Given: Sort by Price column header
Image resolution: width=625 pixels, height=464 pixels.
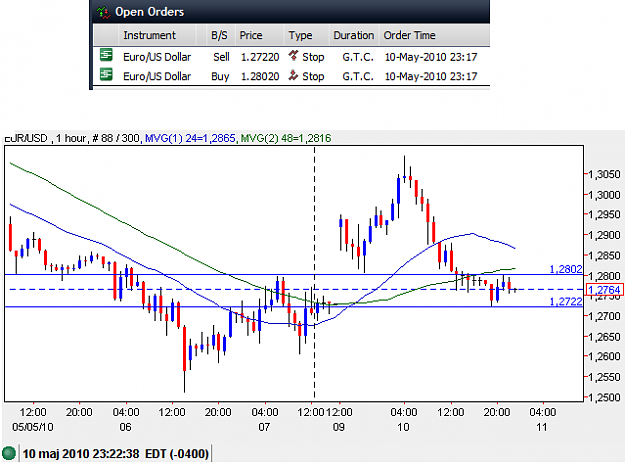Looking at the screenshot, I should coord(251,35).
